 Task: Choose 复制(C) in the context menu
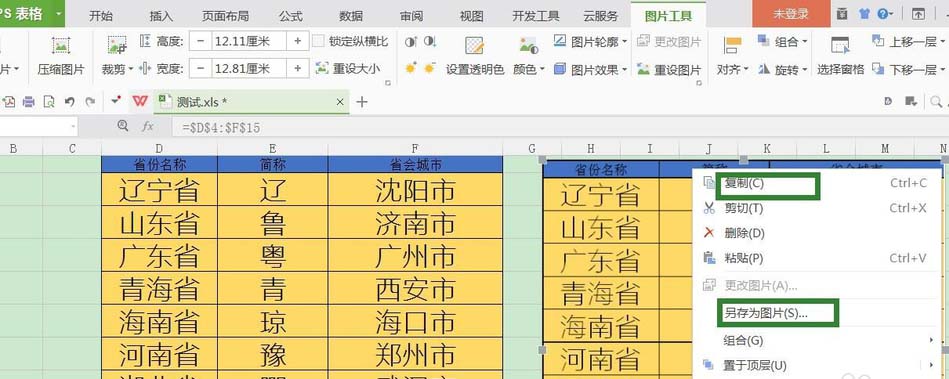click(817, 183)
